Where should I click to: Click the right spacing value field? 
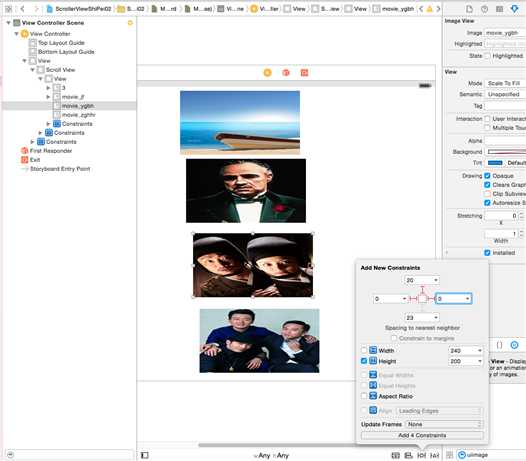(454, 299)
